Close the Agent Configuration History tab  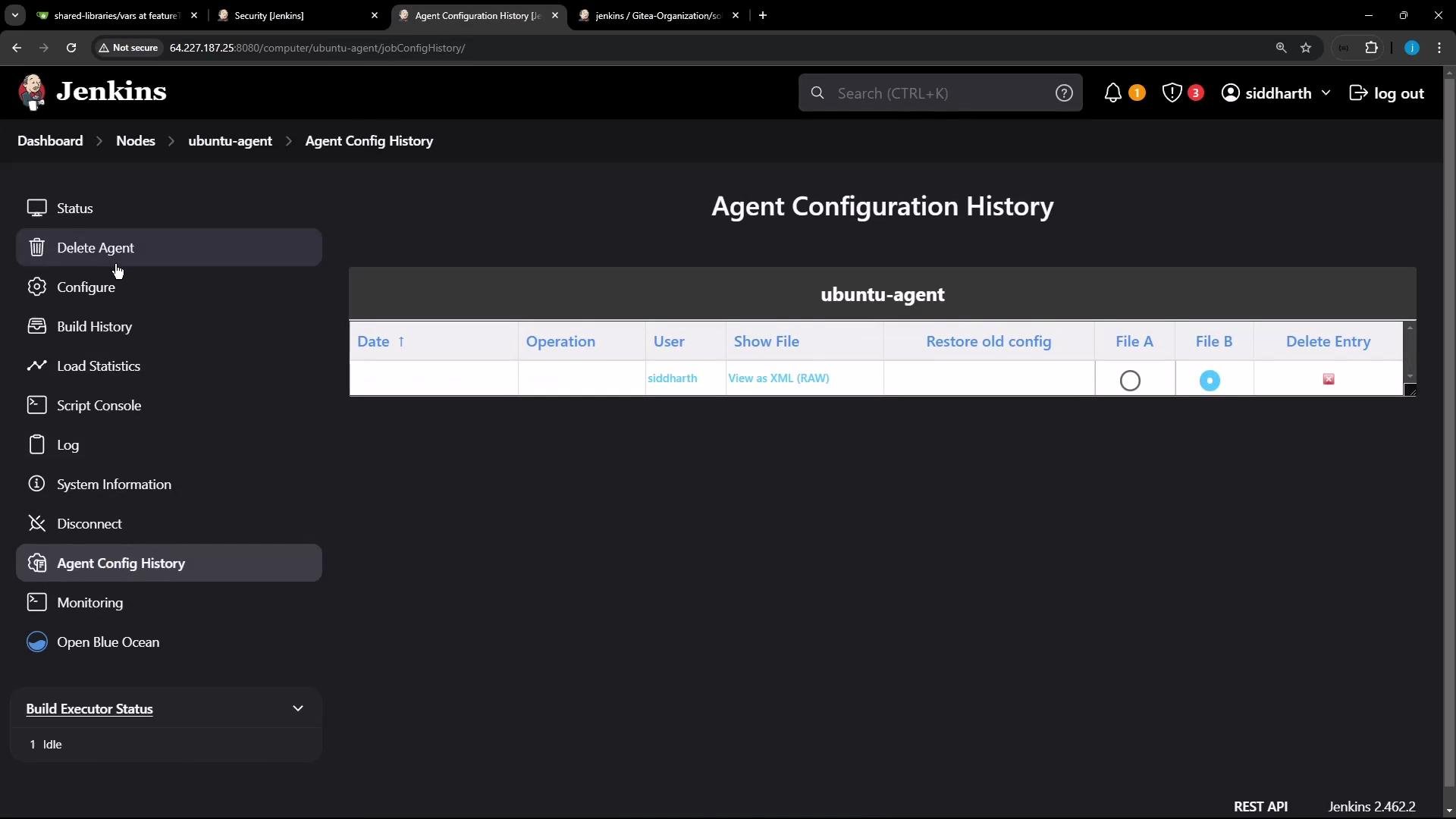point(555,15)
